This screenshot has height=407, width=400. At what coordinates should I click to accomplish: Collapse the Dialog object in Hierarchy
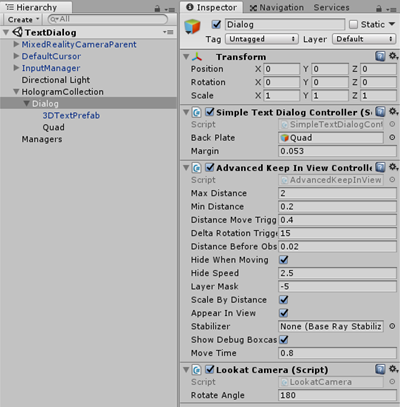(26, 103)
